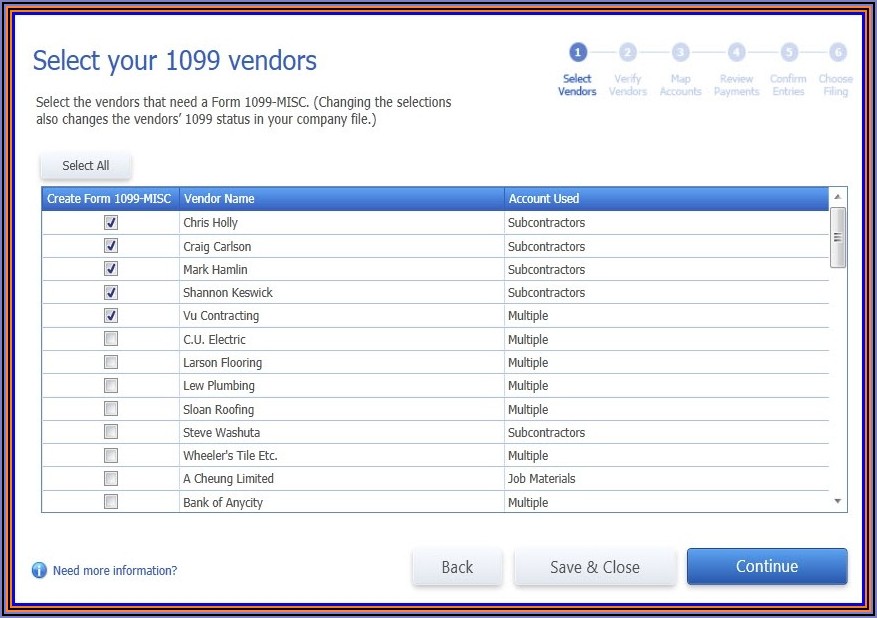Click step 3 Map Accounts circle
The height and width of the screenshot is (618, 877).
click(680, 52)
